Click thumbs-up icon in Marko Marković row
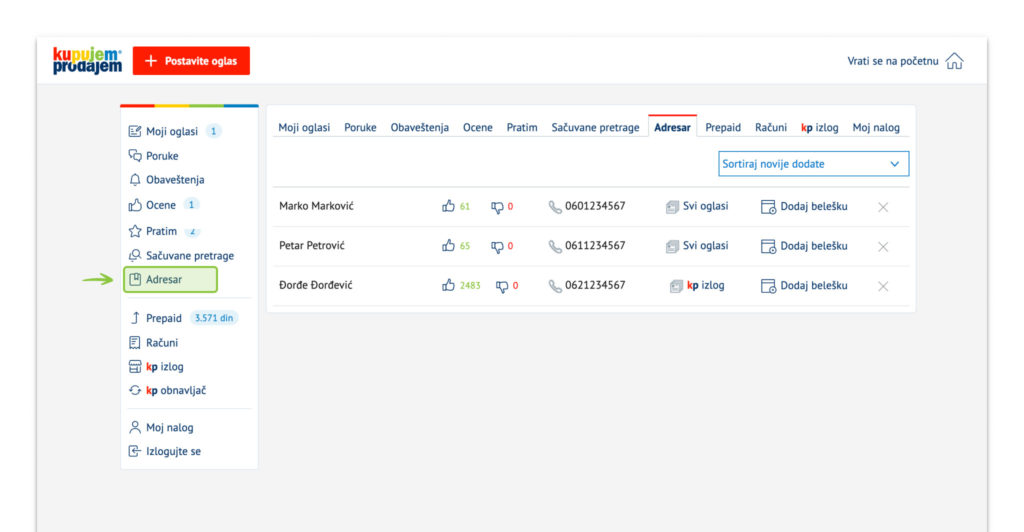 click(x=448, y=206)
